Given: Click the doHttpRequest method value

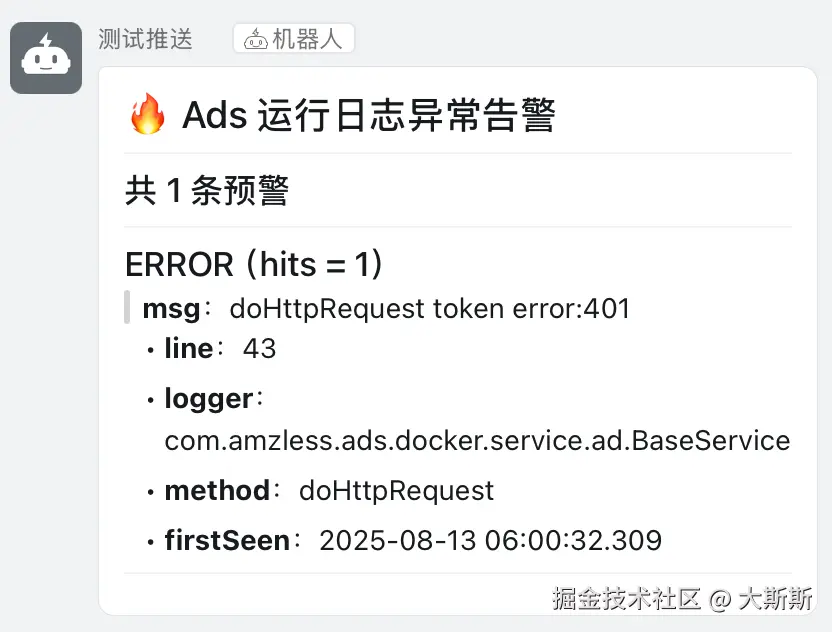Looking at the screenshot, I should (396, 491).
